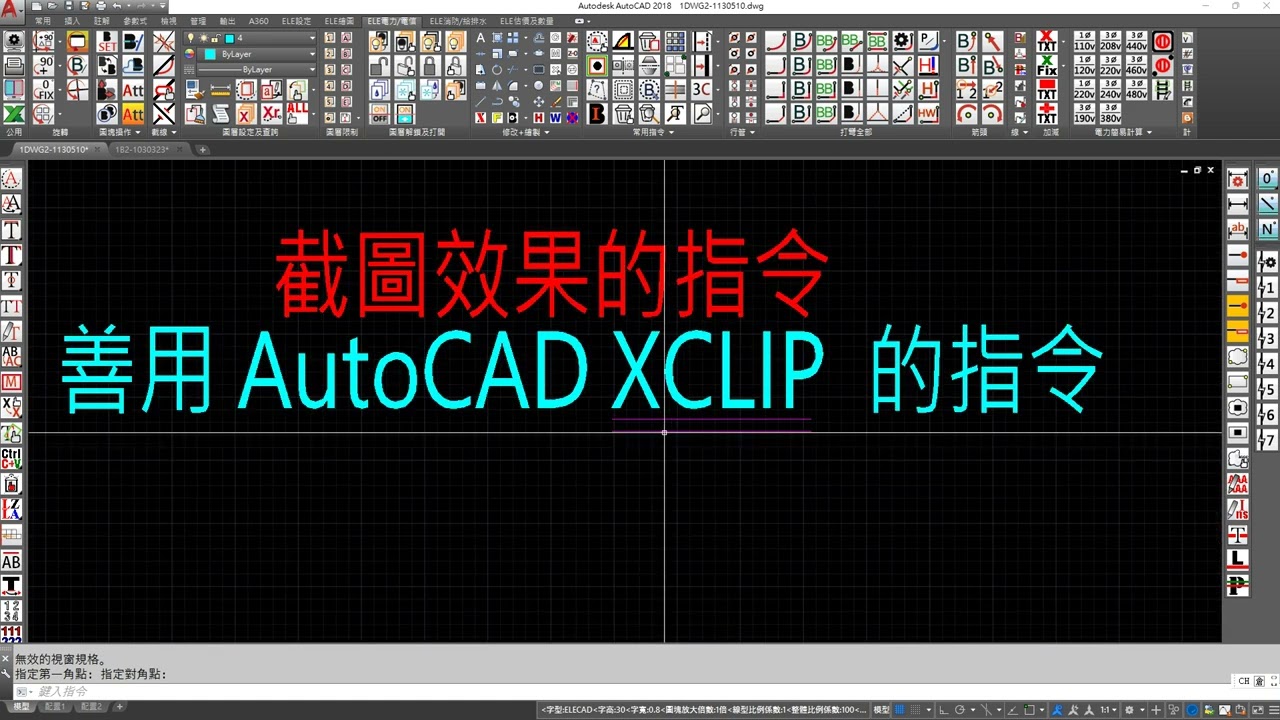This screenshot has height=720, width=1280.
Task: Expand the 電力簡易計算 panel
Action: point(1123,132)
